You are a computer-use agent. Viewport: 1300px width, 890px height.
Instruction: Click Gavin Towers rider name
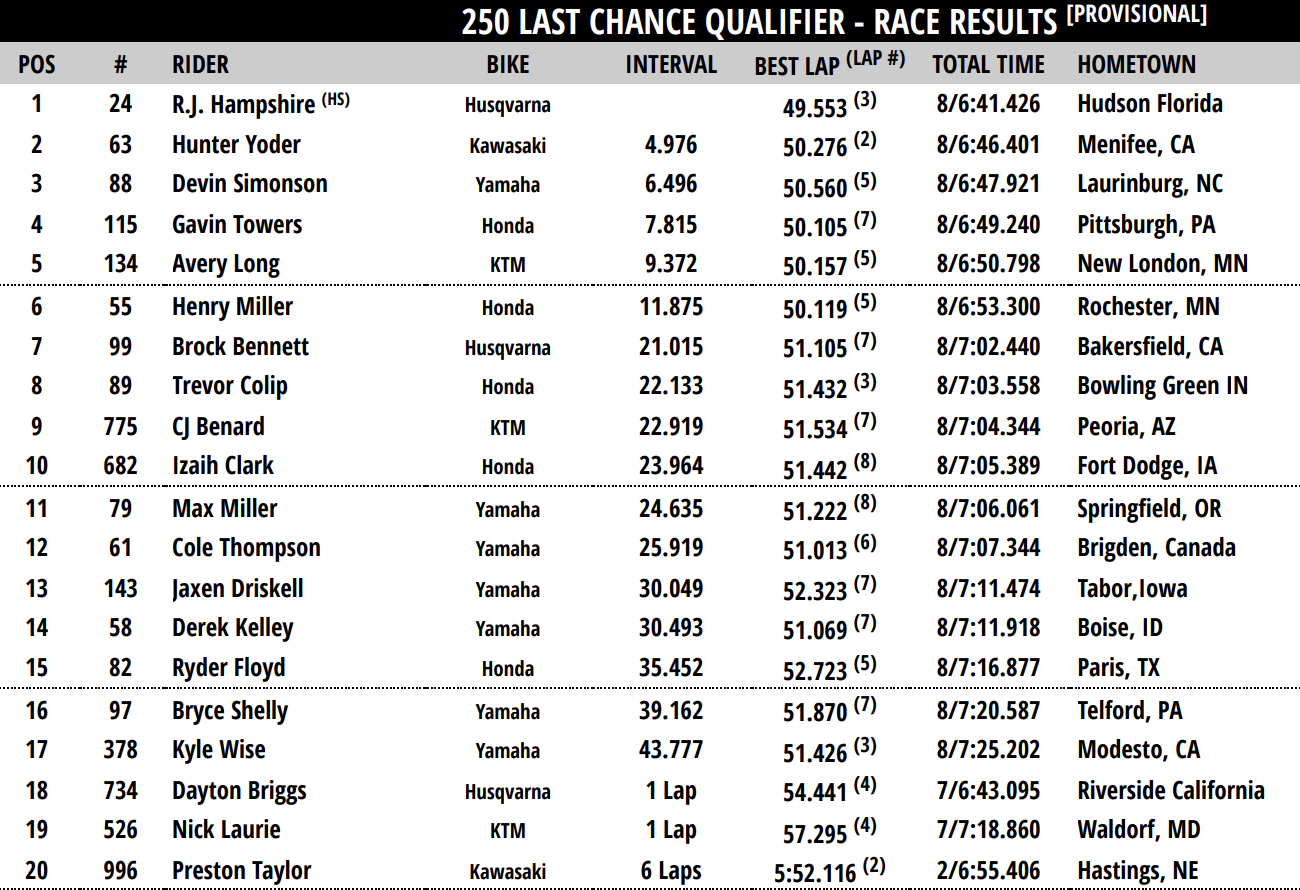click(x=237, y=225)
